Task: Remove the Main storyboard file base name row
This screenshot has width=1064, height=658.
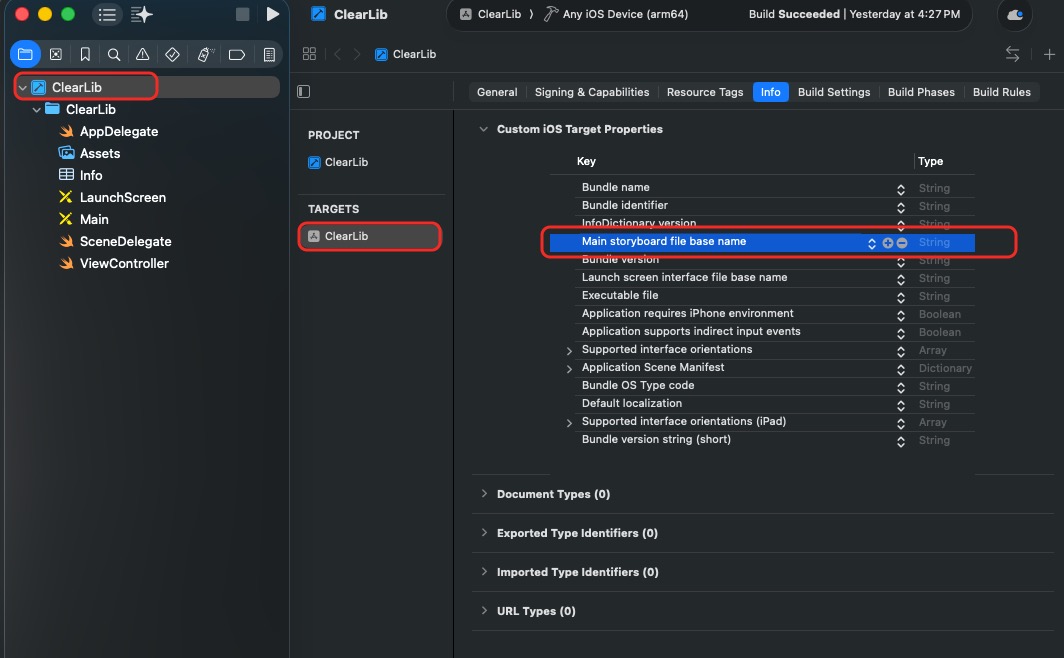Action: pyautogui.click(x=902, y=243)
